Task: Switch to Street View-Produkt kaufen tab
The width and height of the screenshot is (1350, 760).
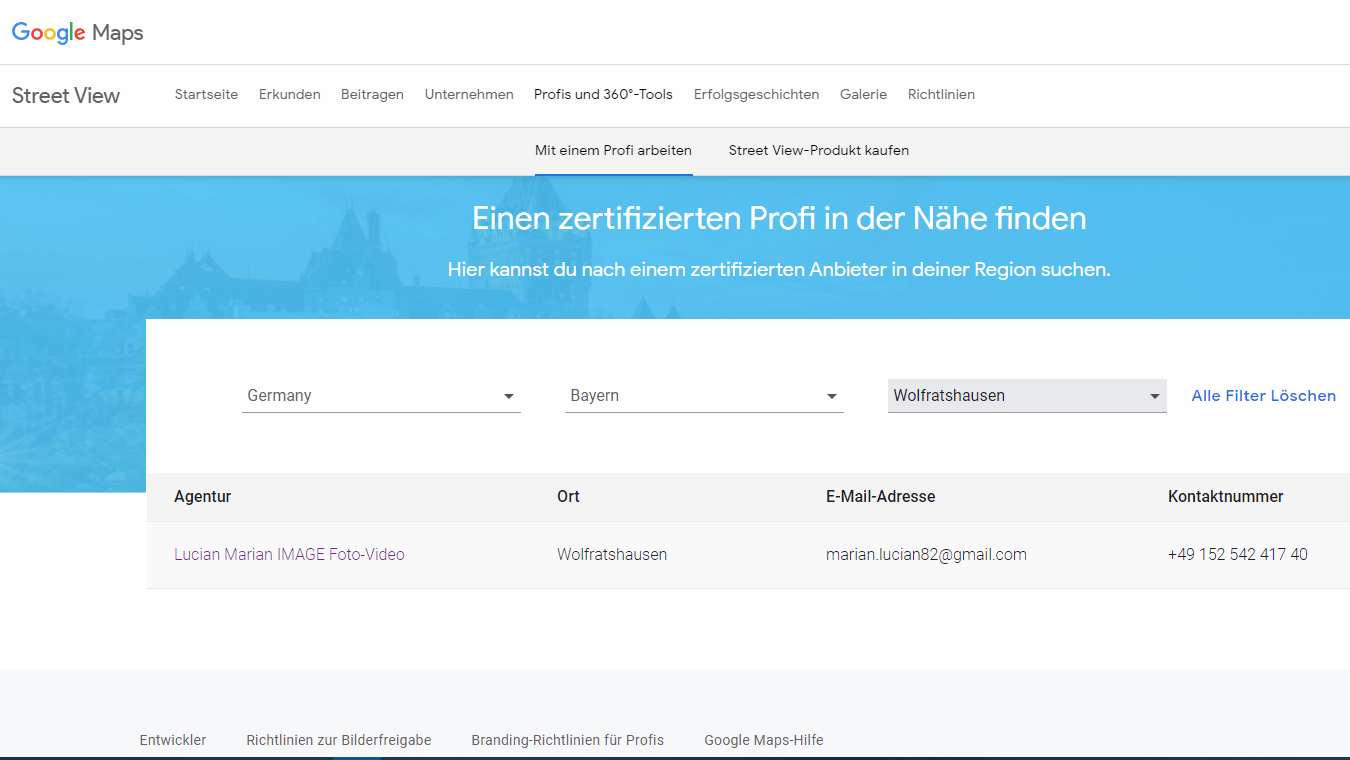Action: click(819, 151)
